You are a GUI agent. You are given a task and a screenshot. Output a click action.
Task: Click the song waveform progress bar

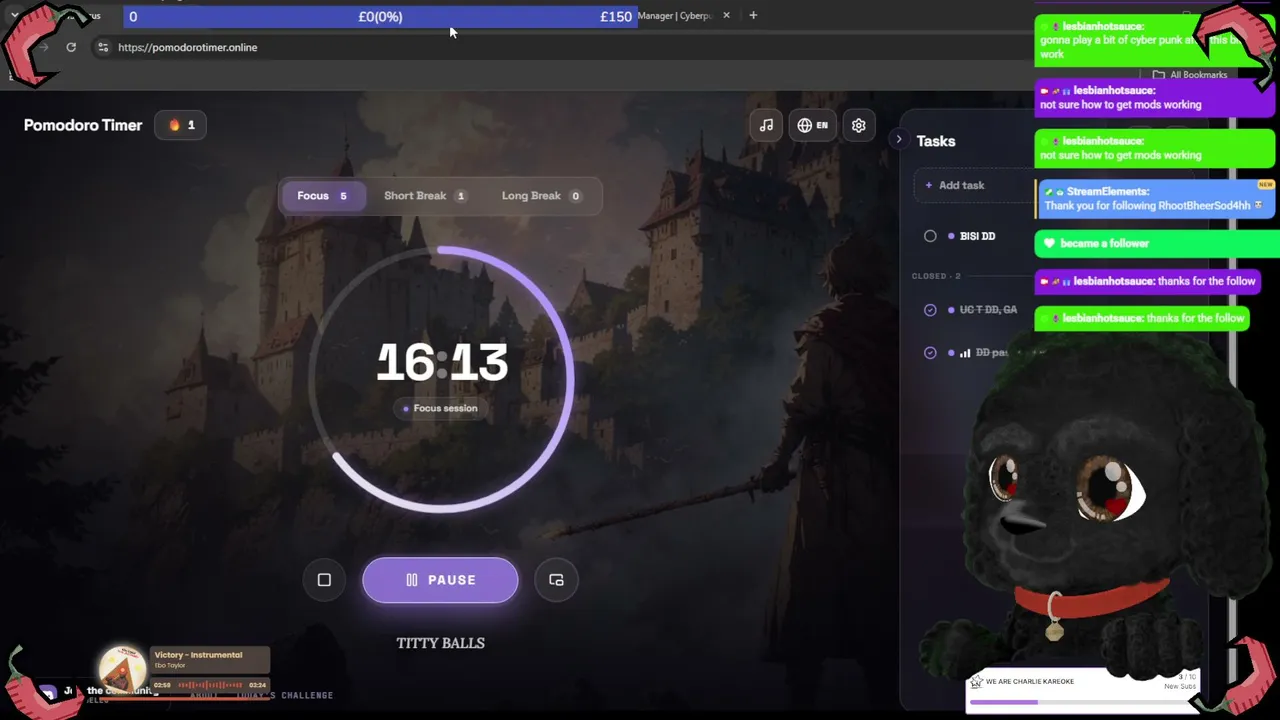tap(211, 685)
